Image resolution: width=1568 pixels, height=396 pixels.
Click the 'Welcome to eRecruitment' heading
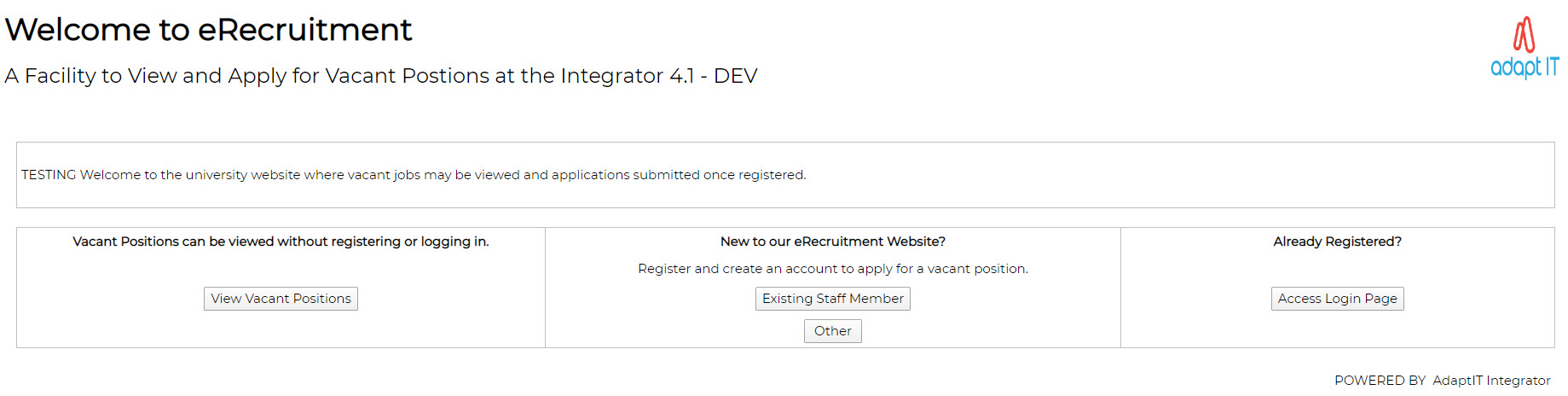208,30
